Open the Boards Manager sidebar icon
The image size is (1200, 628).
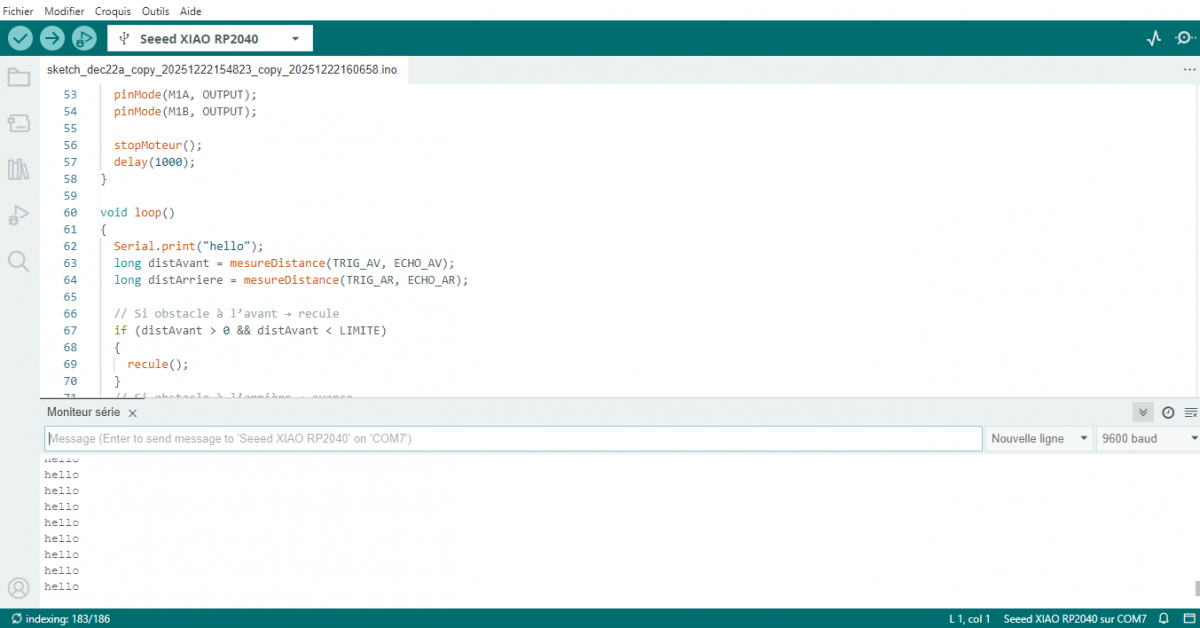pos(18,123)
